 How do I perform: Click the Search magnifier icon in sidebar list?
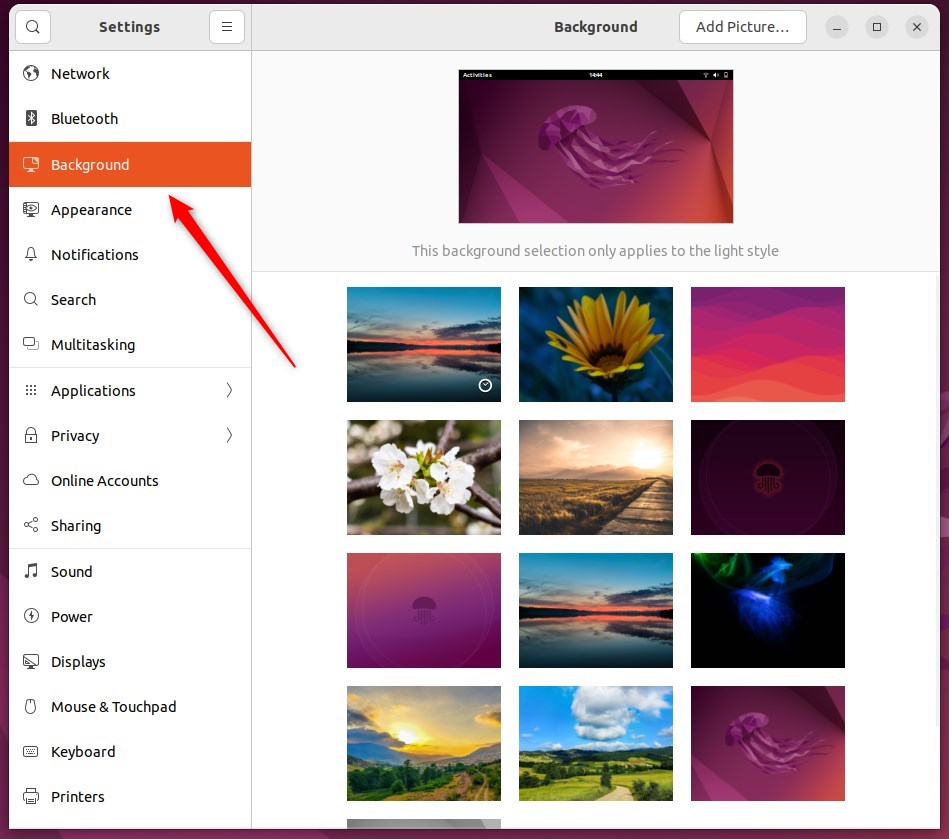click(31, 299)
